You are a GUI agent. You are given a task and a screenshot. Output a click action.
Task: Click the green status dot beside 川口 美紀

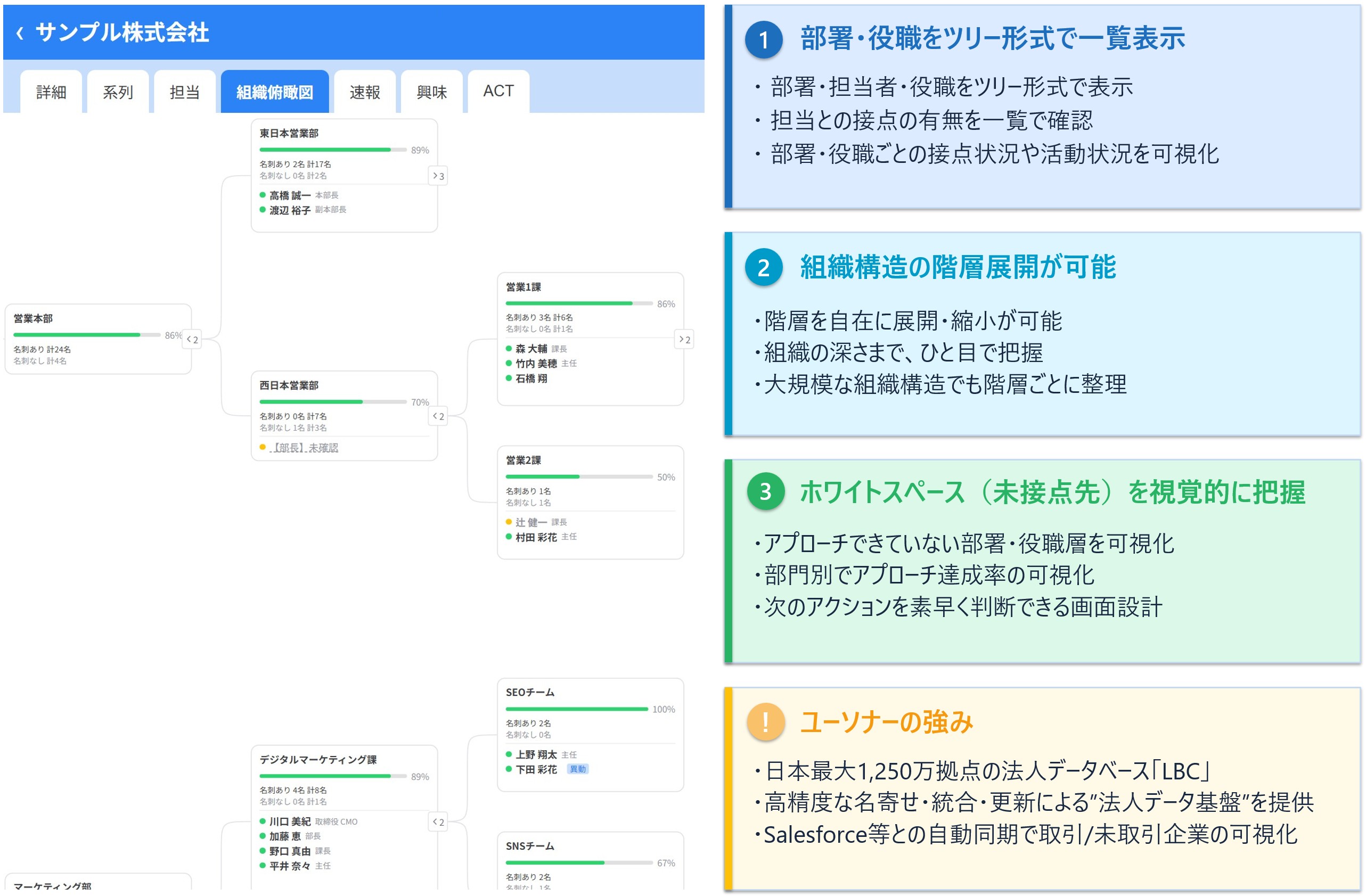[263, 821]
